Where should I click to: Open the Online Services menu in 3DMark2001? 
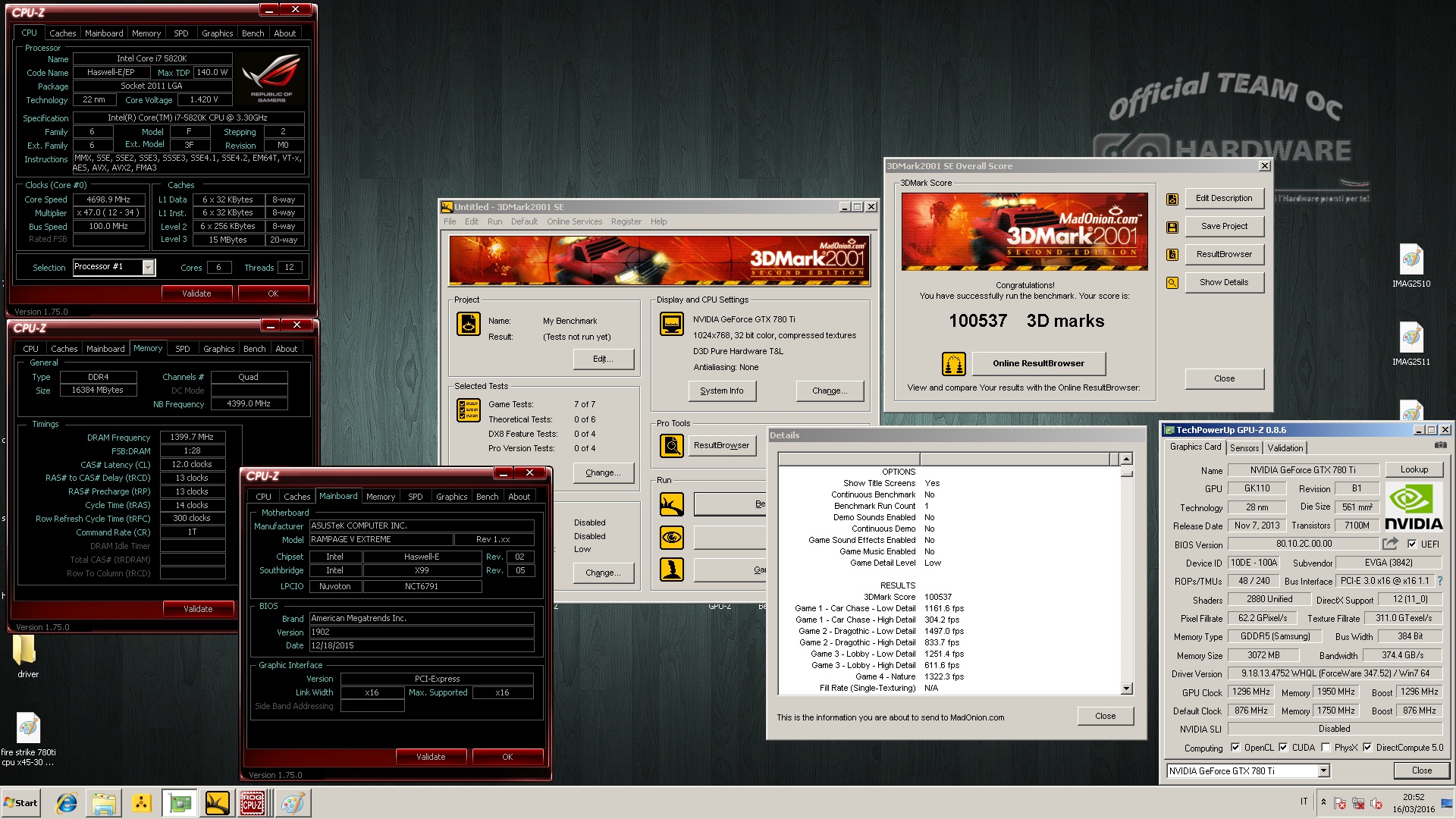point(574,221)
